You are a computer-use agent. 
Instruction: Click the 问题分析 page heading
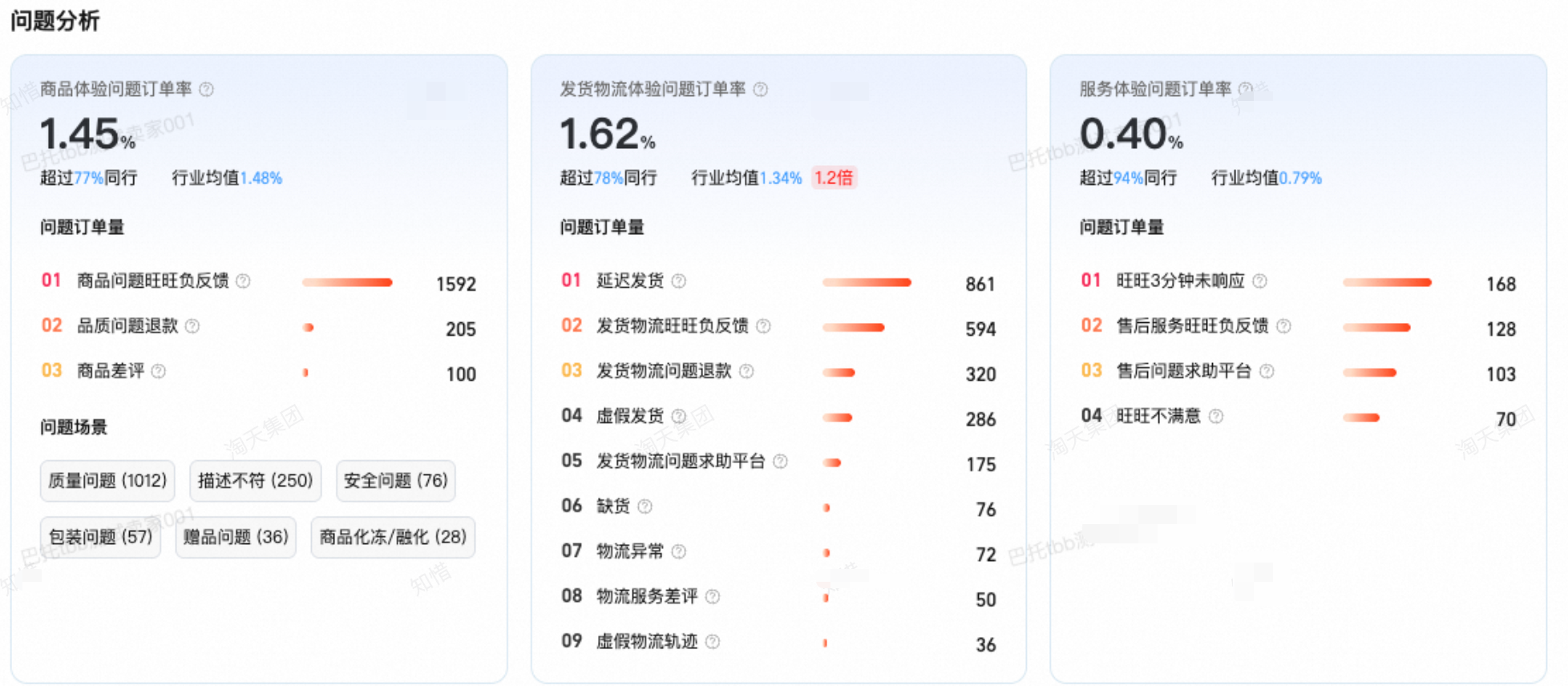(x=55, y=20)
